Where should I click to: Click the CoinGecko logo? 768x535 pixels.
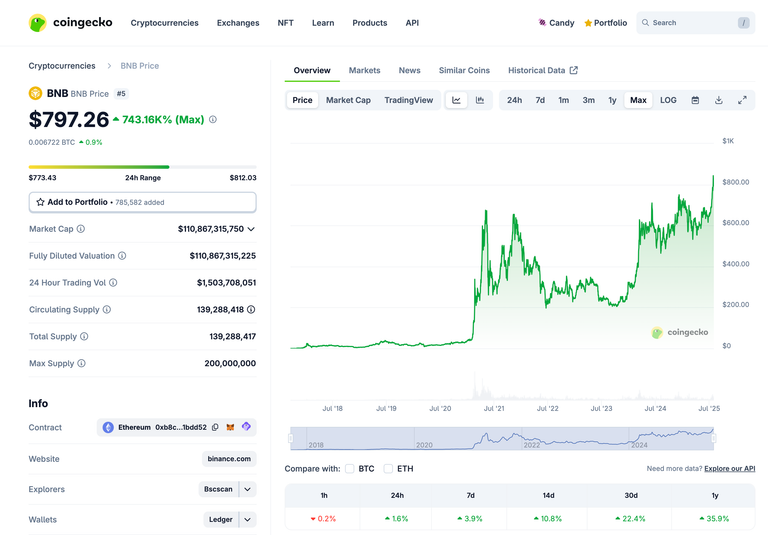pyautogui.click(x=71, y=23)
